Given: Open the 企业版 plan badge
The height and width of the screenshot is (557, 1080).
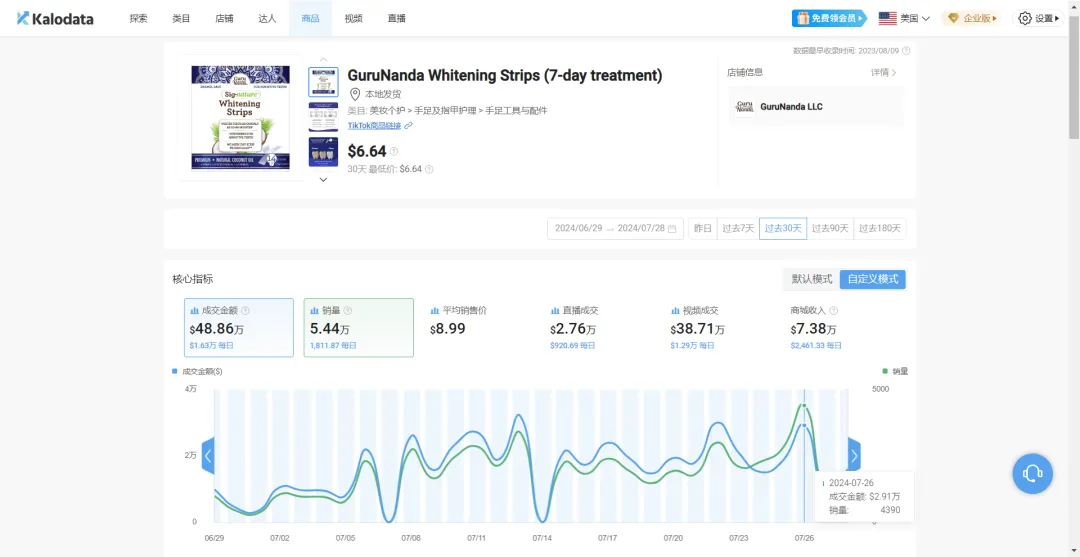Looking at the screenshot, I should pyautogui.click(x=973, y=19).
